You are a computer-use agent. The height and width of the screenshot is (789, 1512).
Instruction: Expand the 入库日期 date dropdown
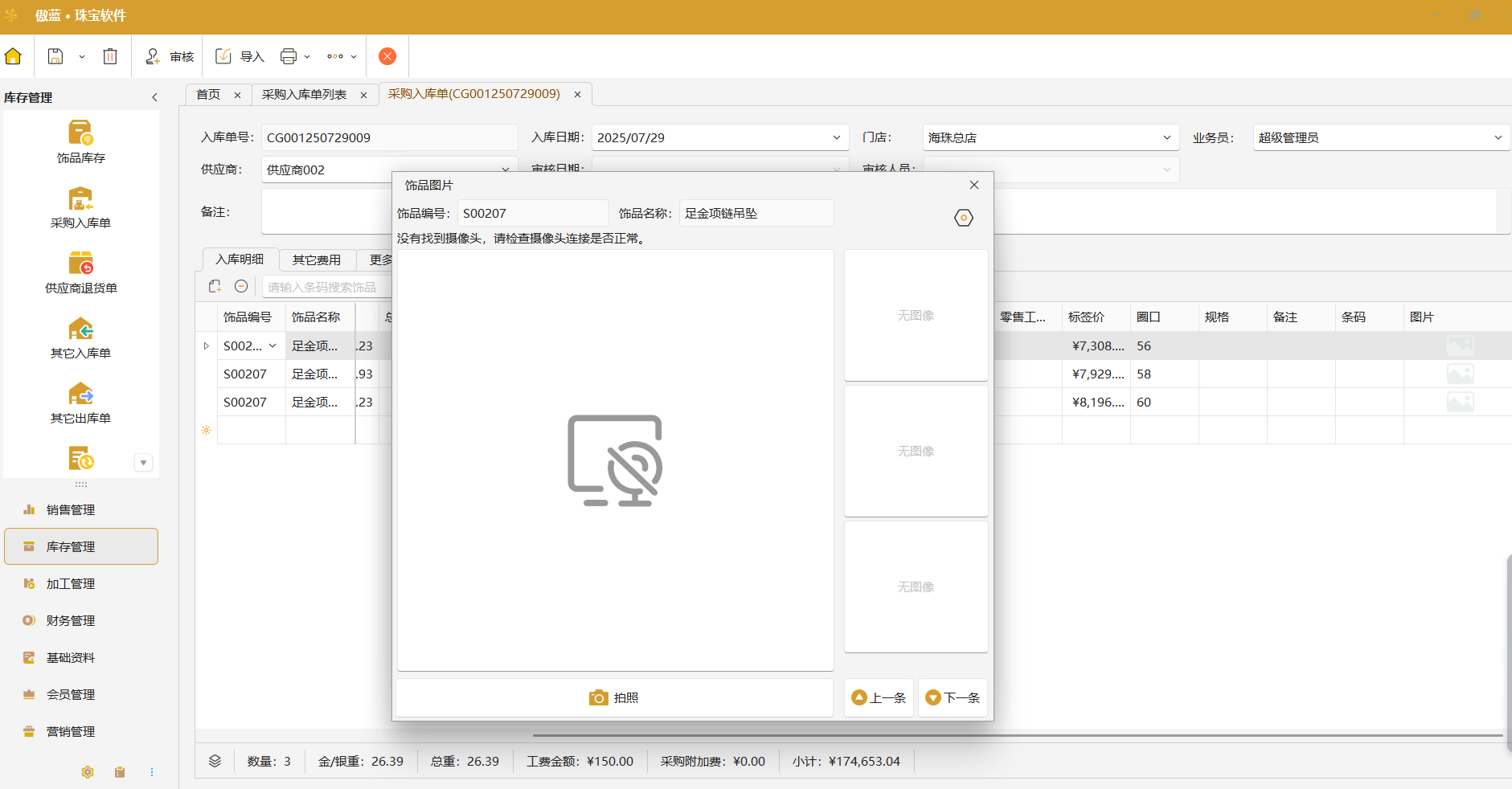836,137
